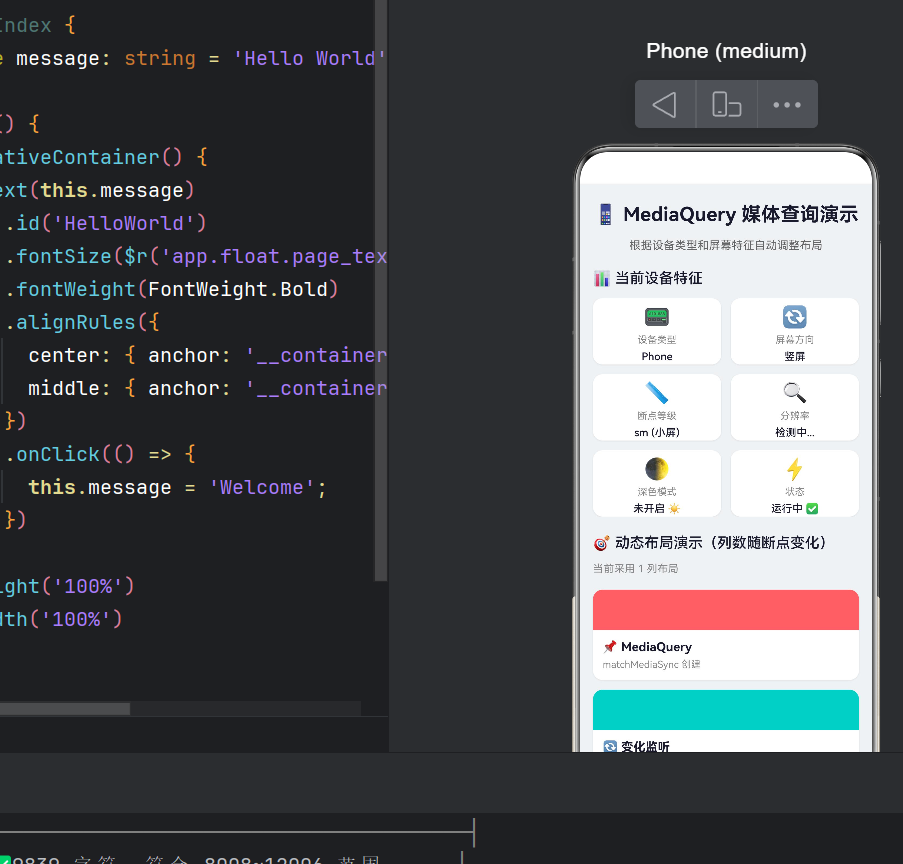The height and width of the screenshot is (864, 903).
Task: Click the 'Welcome' string in code
Action: [x=261, y=487]
